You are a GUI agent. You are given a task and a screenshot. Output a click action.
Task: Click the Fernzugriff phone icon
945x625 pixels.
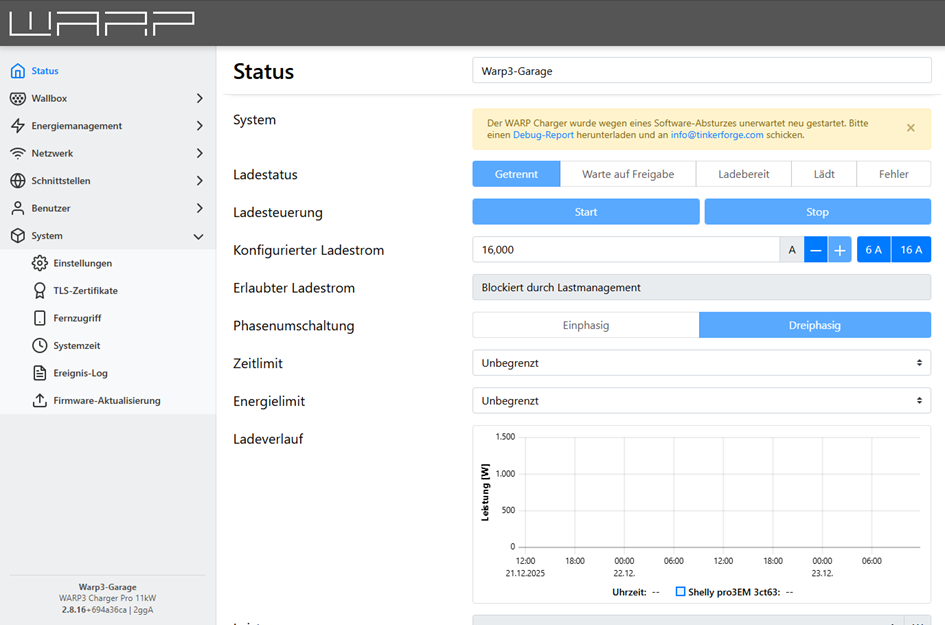tap(40, 318)
